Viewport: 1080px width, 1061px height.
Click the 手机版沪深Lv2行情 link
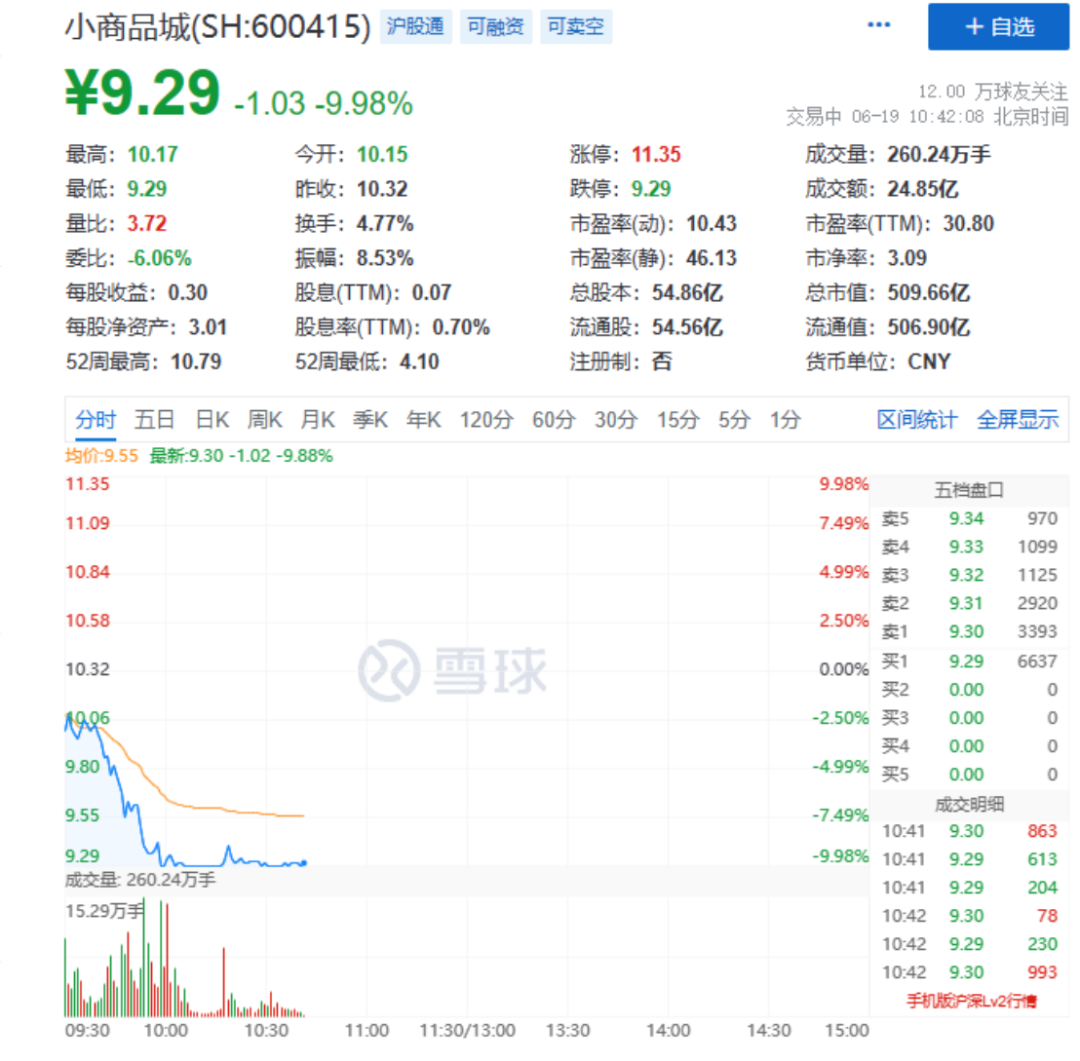click(x=970, y=1000)
